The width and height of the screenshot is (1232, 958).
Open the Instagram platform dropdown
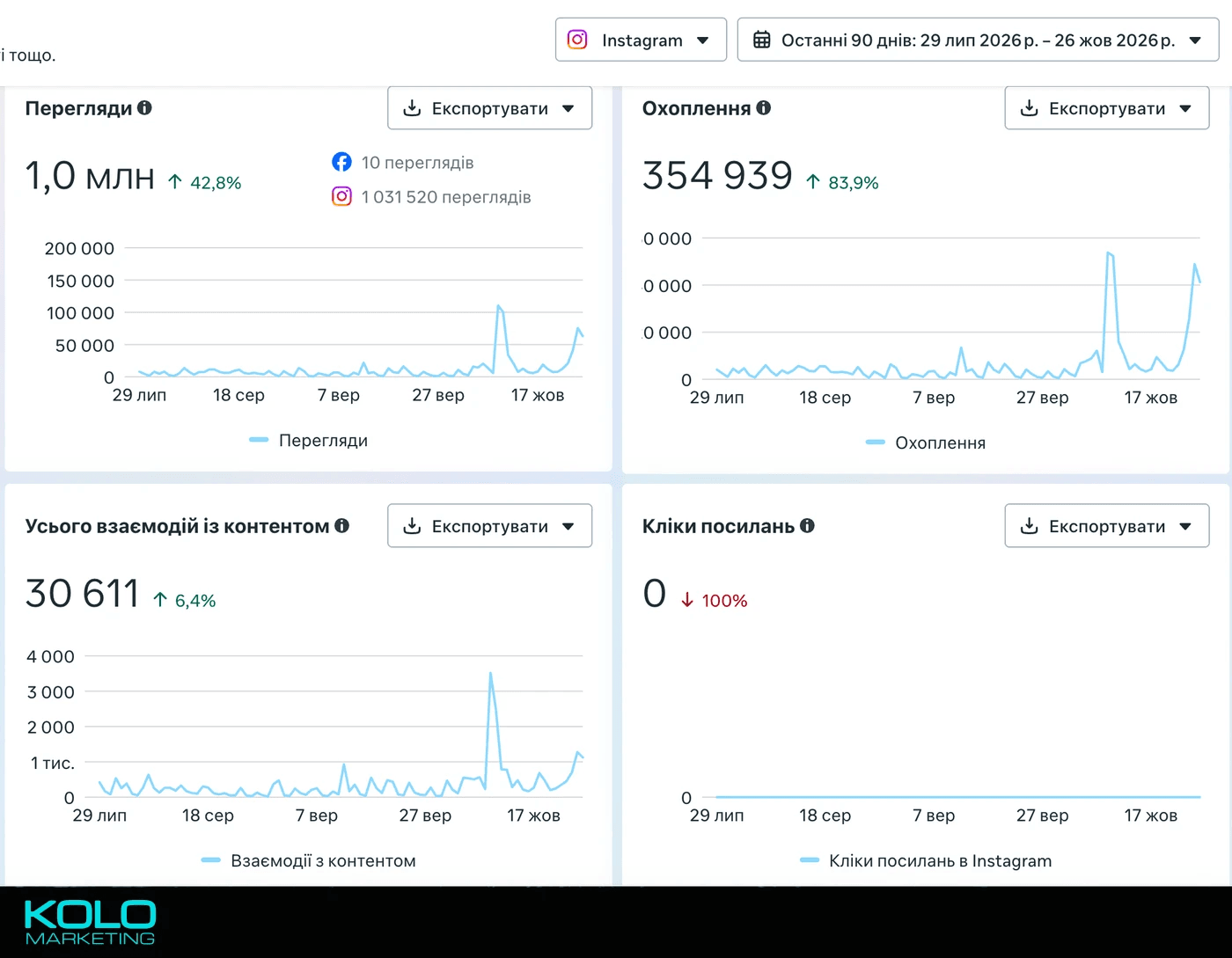click(x=641, y=40)
